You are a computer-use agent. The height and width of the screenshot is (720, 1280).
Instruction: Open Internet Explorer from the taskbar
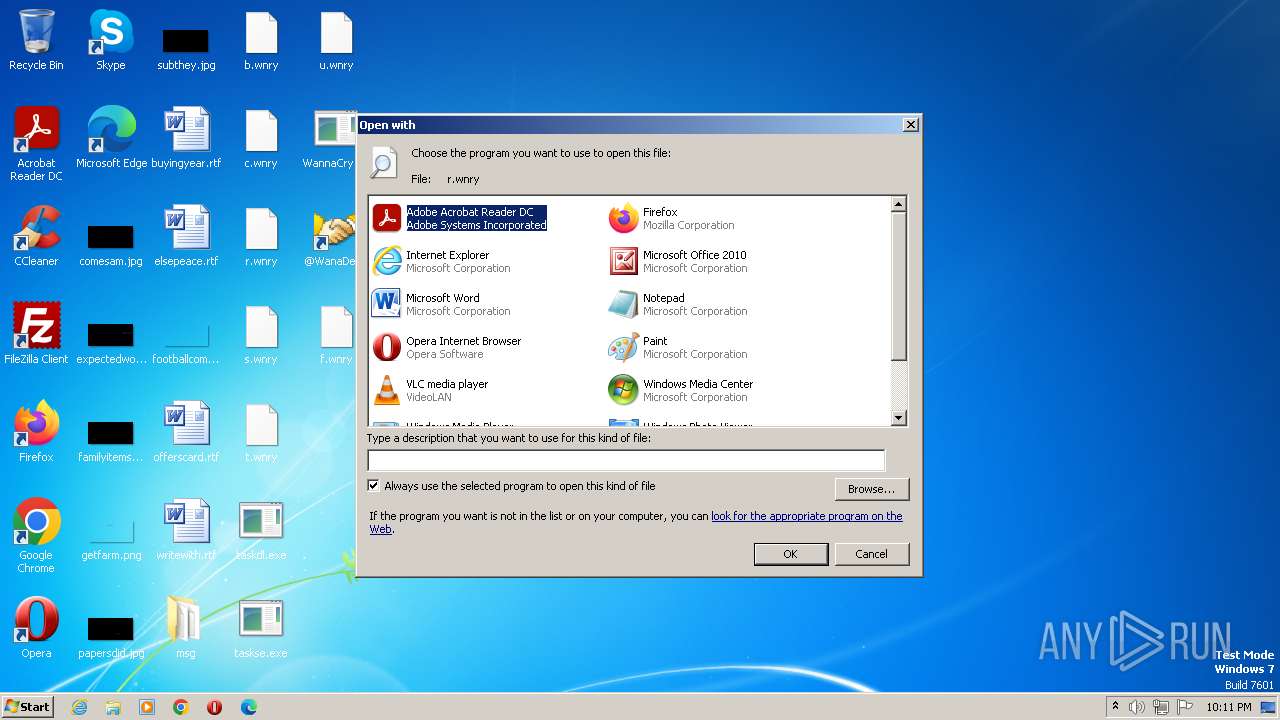[80, 707]
